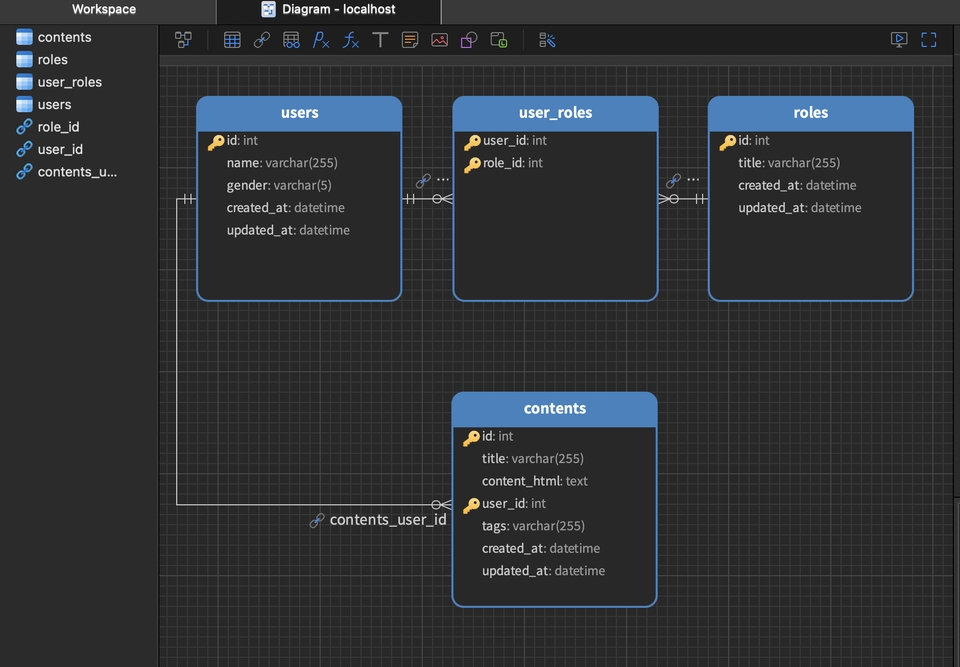
Task: Select role_id relation in the sidebar
Action: pos(58,127)
